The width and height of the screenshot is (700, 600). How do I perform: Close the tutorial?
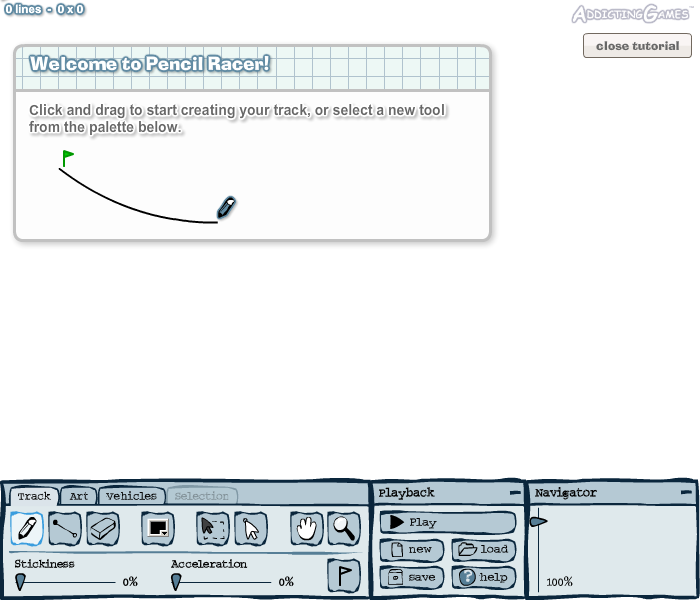tap(638, 46)
